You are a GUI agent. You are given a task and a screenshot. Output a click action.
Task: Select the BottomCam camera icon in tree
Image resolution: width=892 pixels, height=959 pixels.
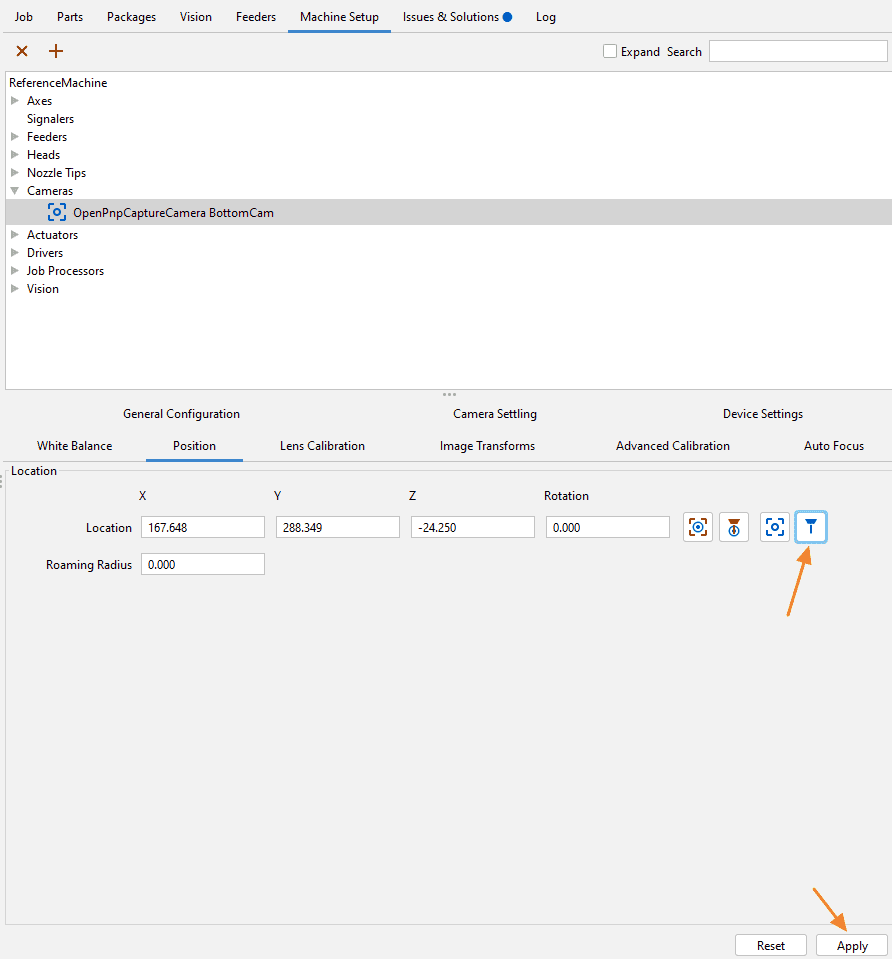pyautogui.click(x=57, y=212)
